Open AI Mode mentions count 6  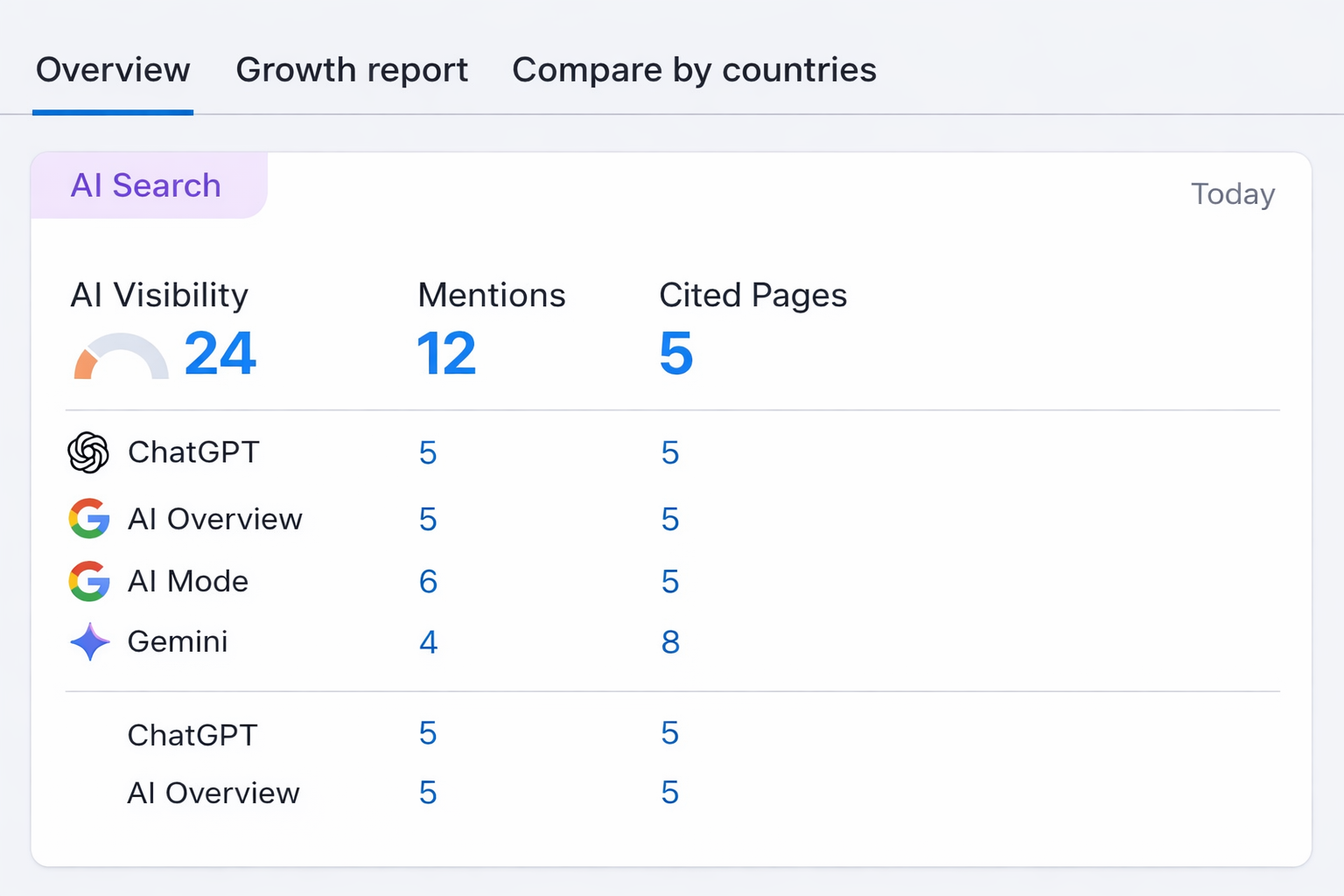pyautogui.click(x=428, y=582)
